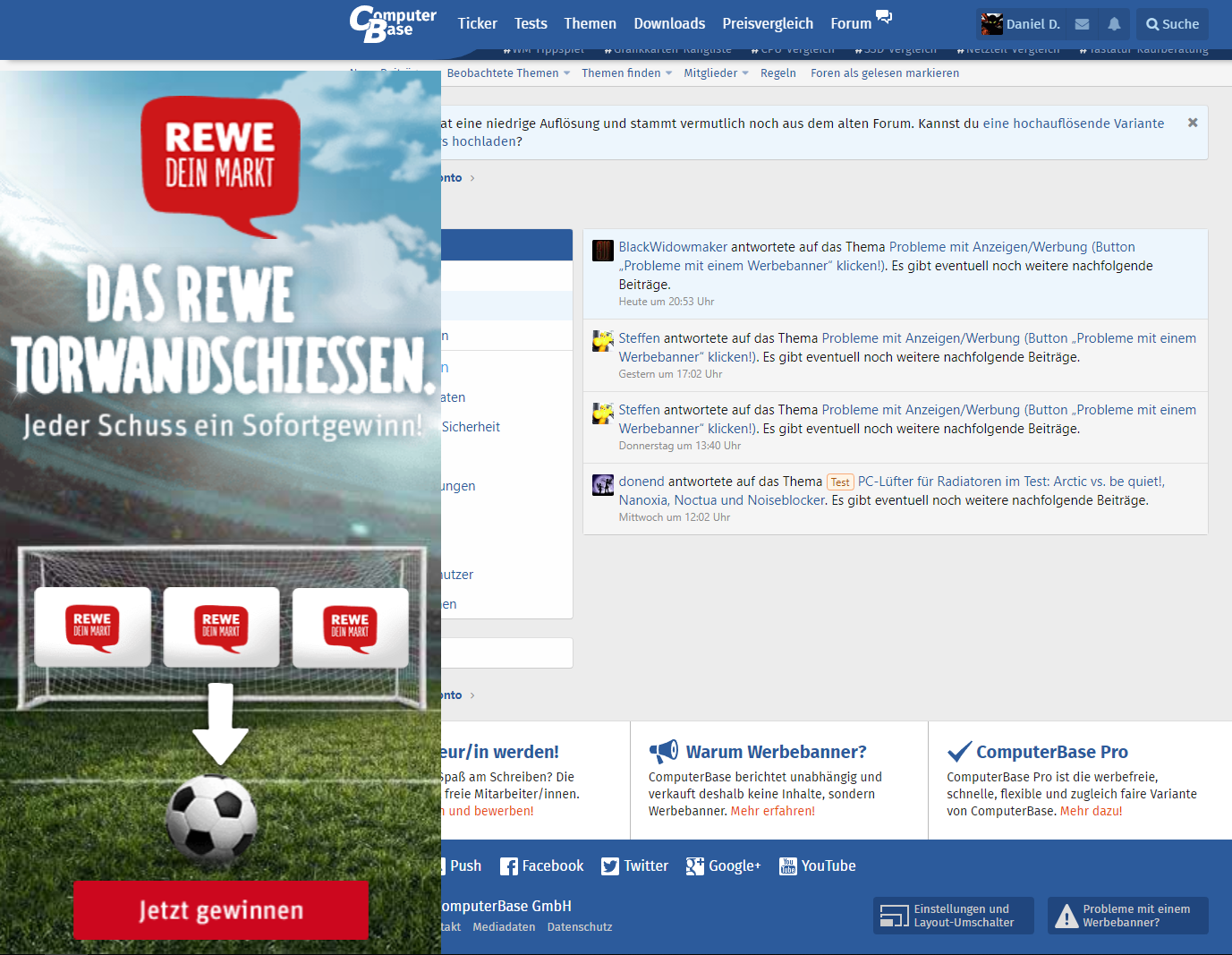
Task: Go to Downloads
Action: click(669, 24)
